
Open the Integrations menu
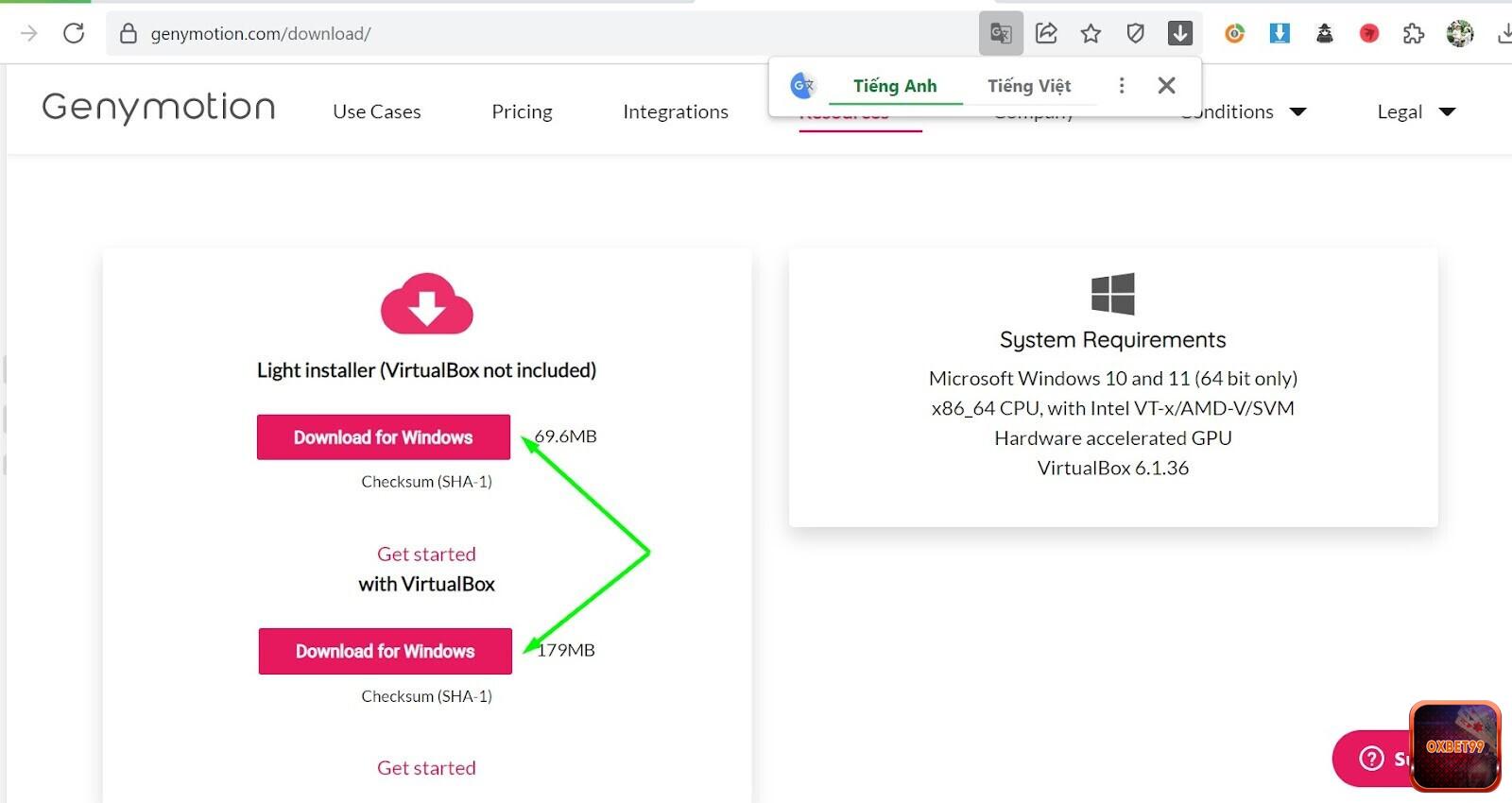click(676, 111)
